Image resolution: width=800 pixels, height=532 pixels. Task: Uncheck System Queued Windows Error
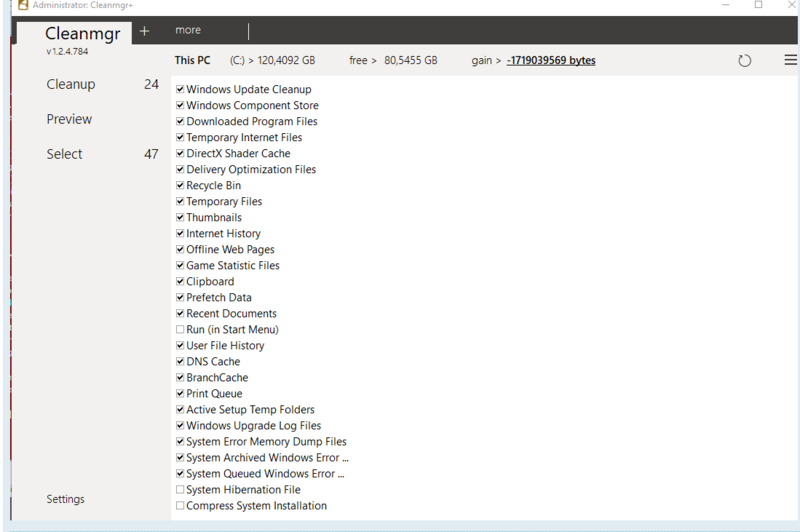point(180,473)
